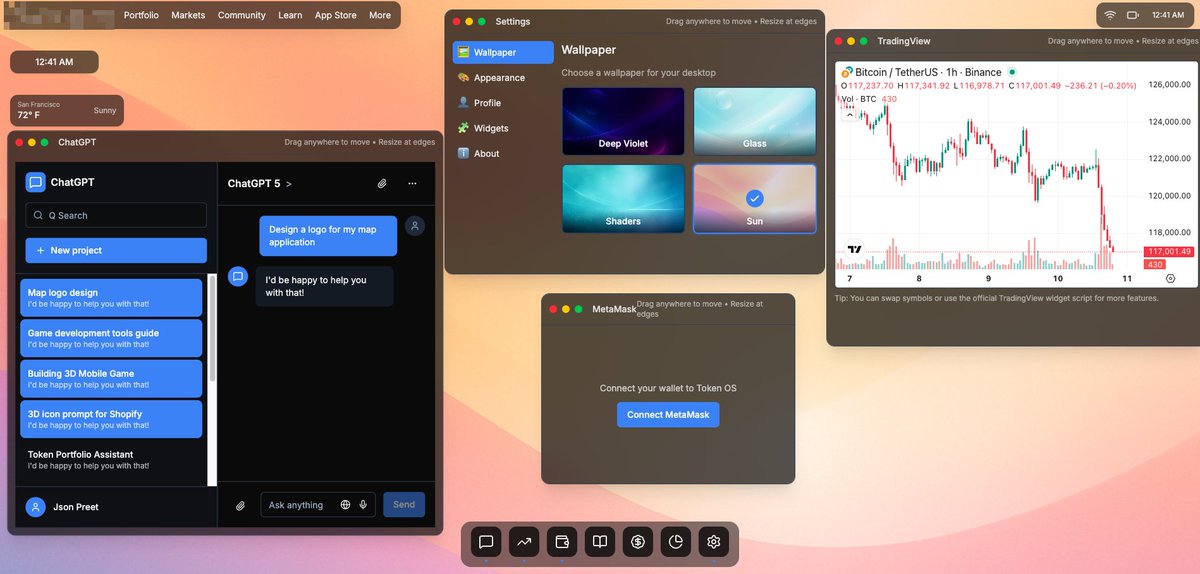
Task: Open the wallet icon in the dock
Action: (562, 542)
